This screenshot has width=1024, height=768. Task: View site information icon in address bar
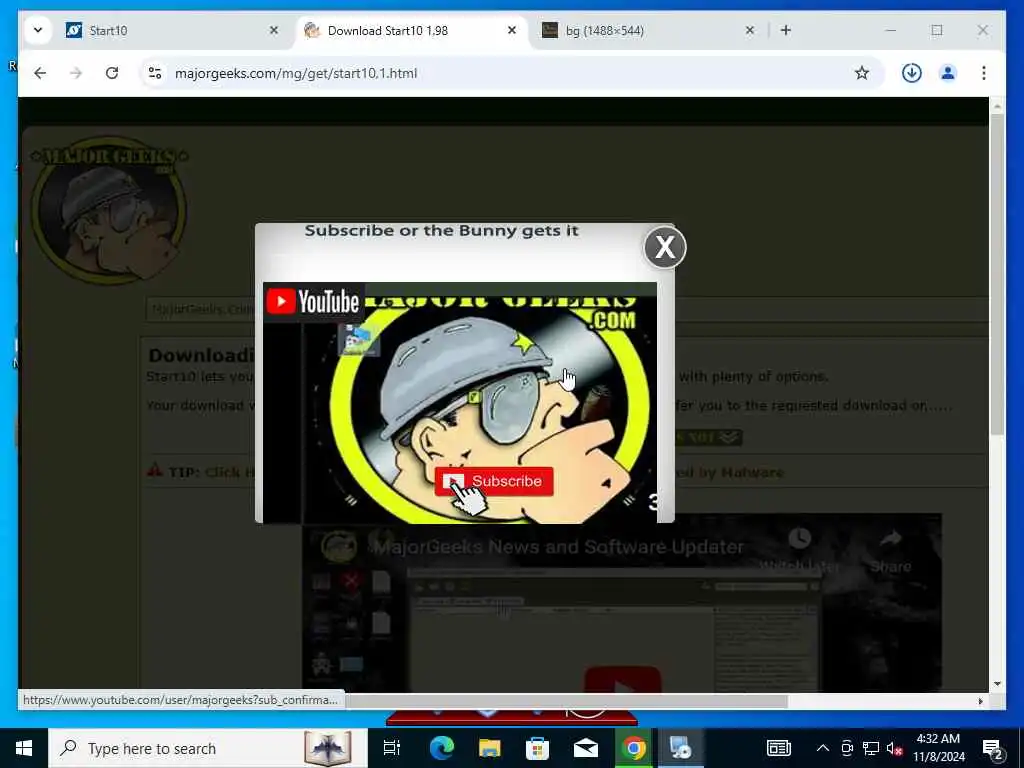155,73
